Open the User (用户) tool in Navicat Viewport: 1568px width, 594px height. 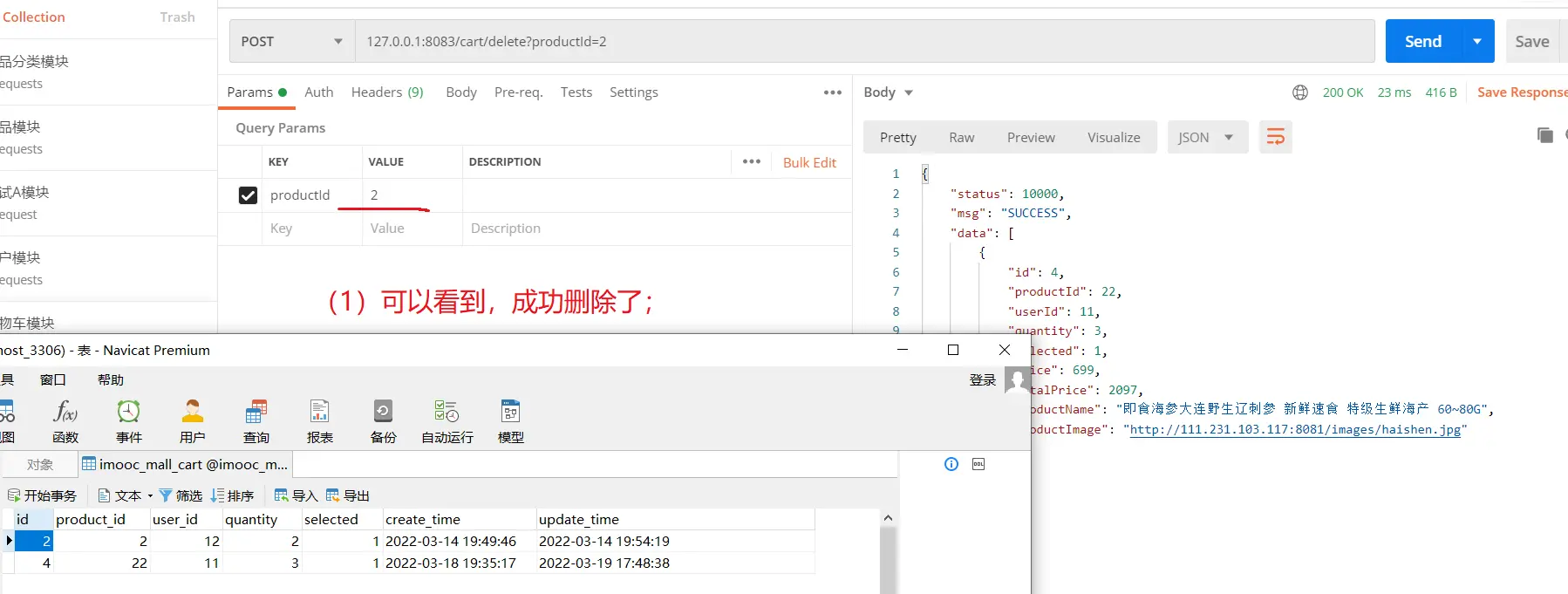click(192, 421)
